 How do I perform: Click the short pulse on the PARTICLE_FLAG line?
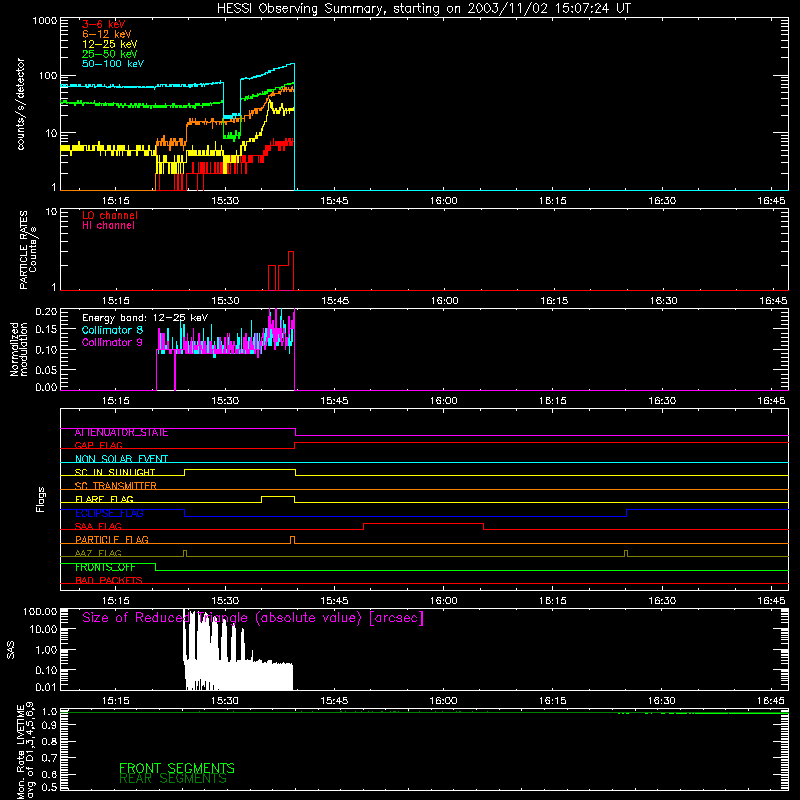(x=292, y=540)
